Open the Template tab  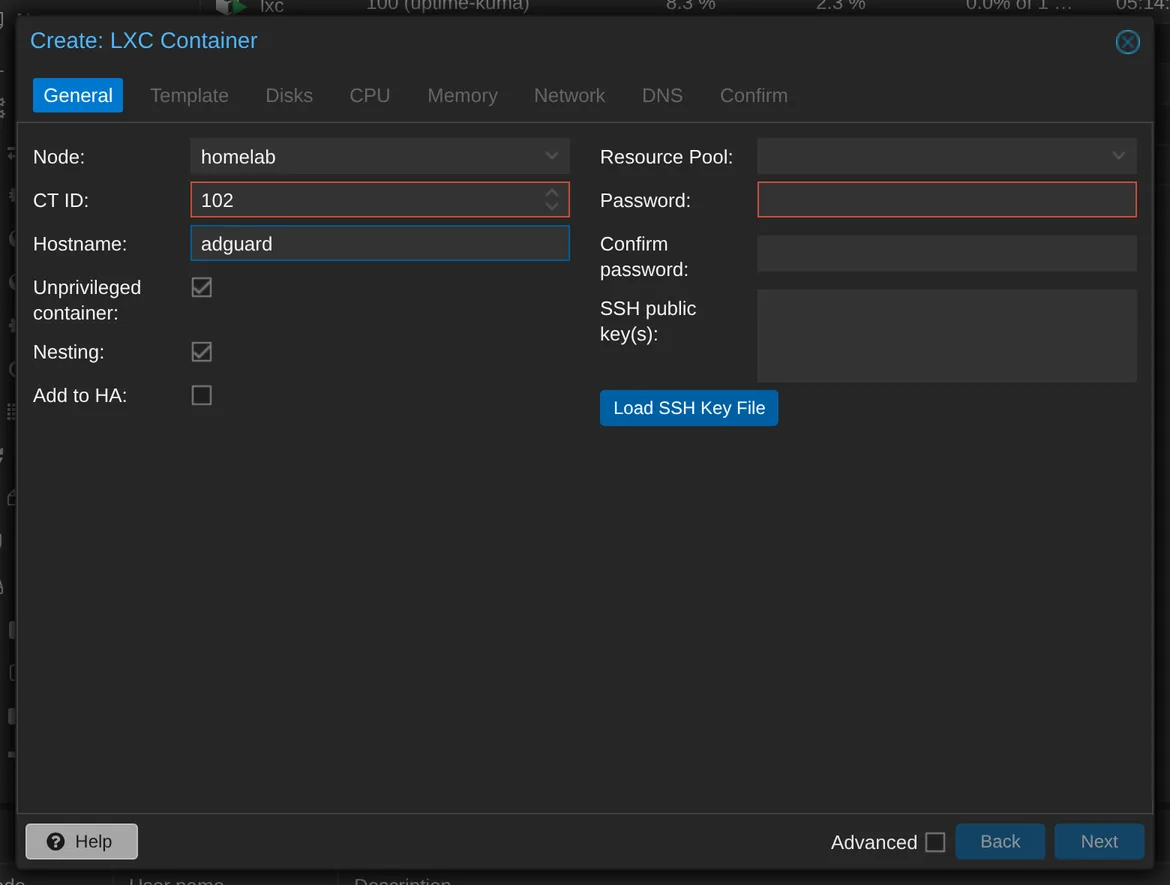click(189, 96)
